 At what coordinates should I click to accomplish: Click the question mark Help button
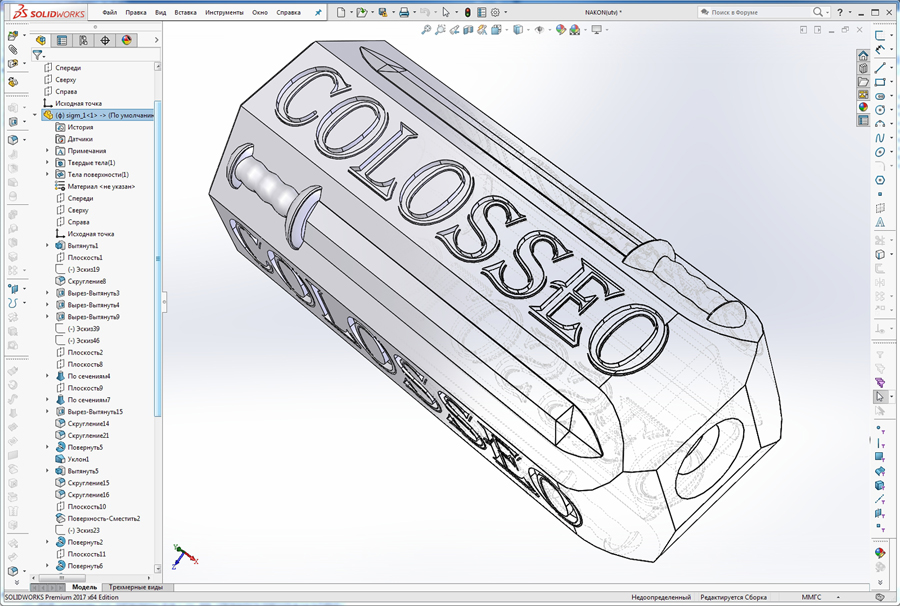pos(840,11)
